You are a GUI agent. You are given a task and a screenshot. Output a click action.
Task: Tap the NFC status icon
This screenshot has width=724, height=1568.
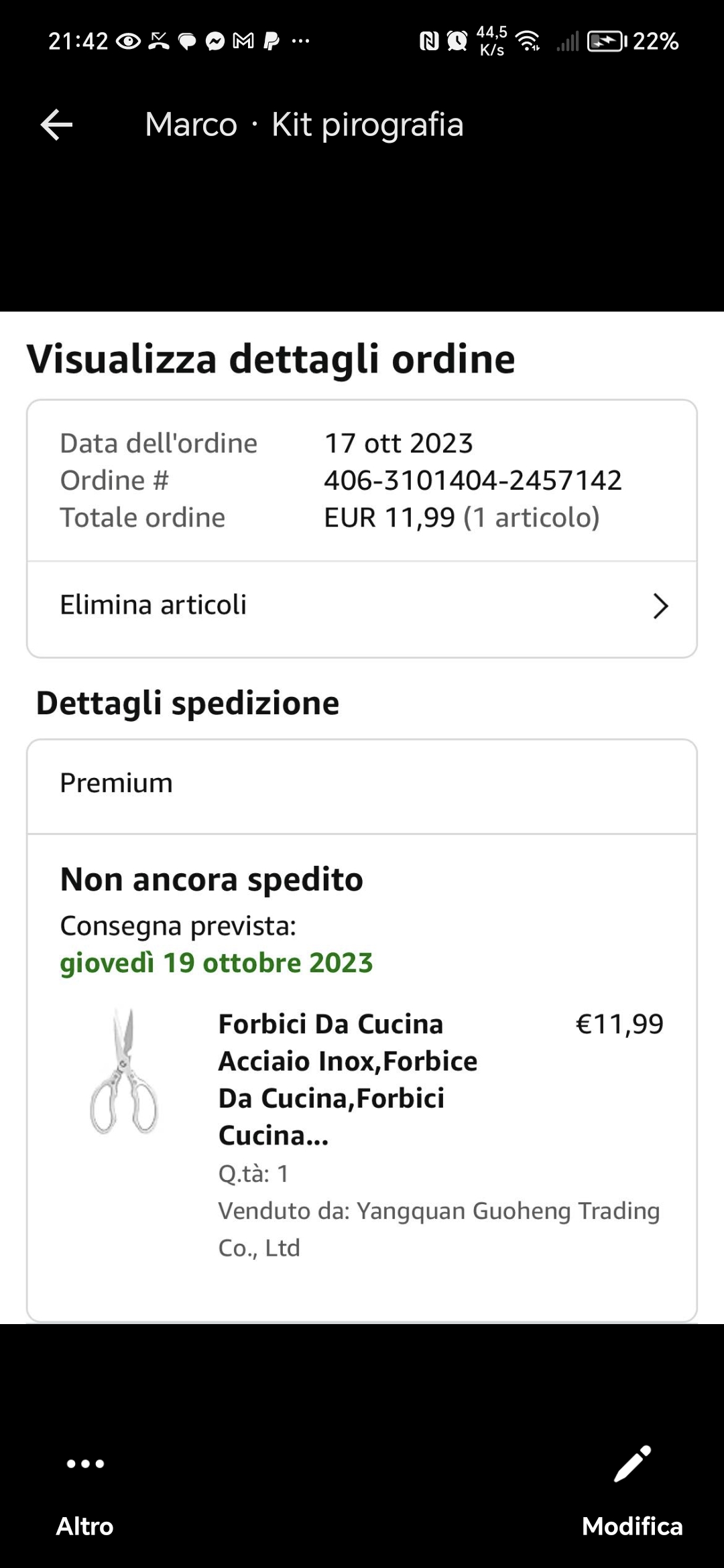428,42
